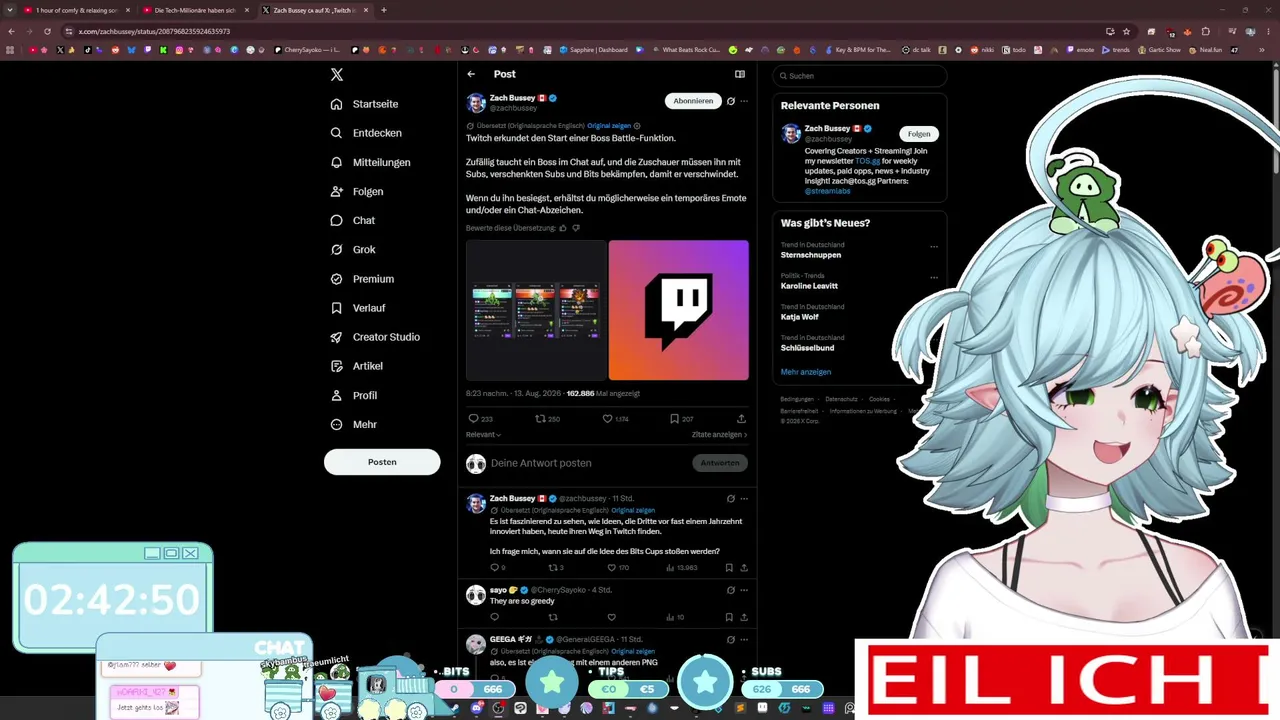Open more options for Karoline Leavitt trend
Image resolution: width=1280 pixels, height=720 pixels.
934,277
